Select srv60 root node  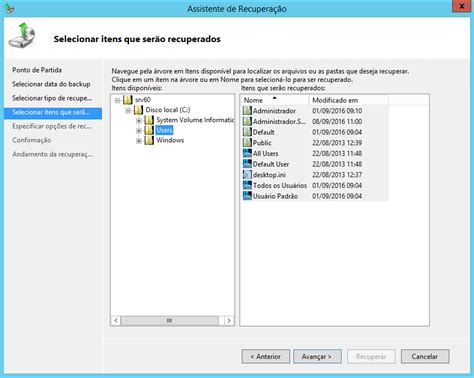click(x=142, y=100)
